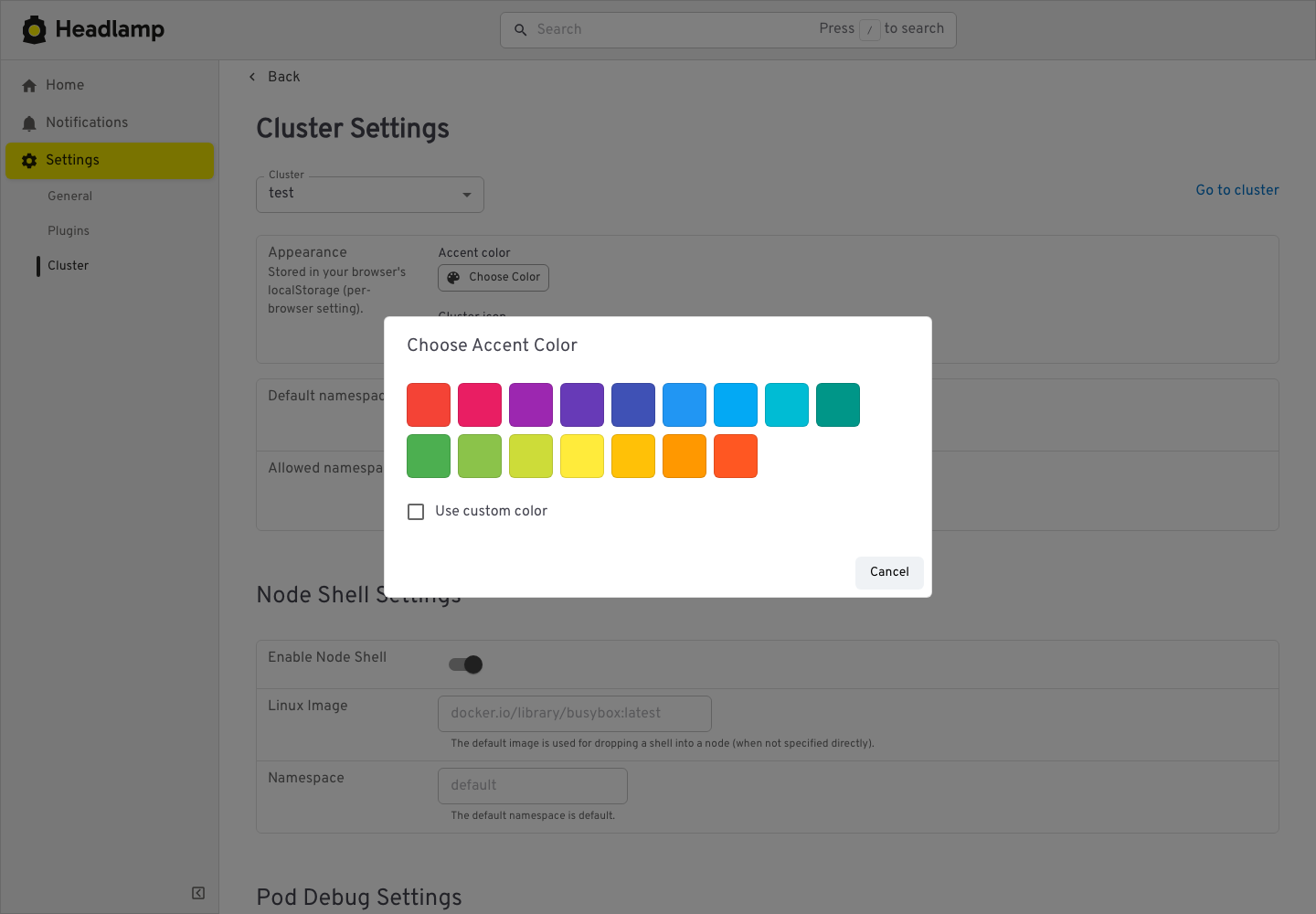
Task: Pick the red accent color swatch
Action: (429, 405)
